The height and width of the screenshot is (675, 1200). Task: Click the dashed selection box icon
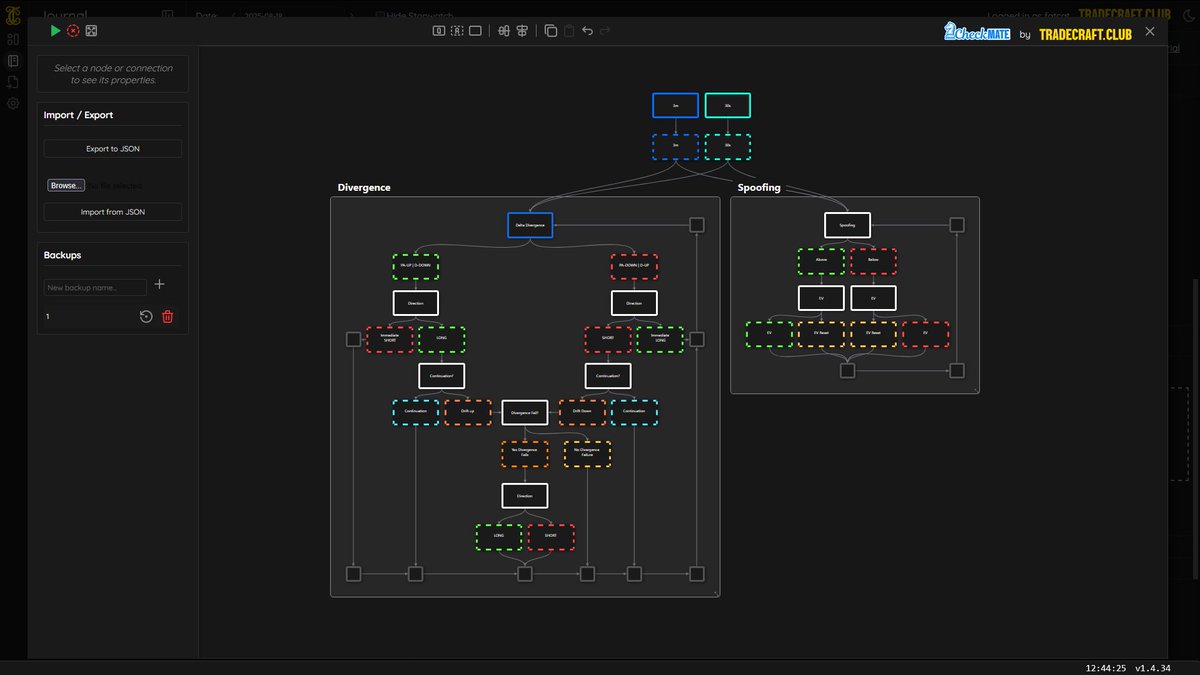coord(457,31)
